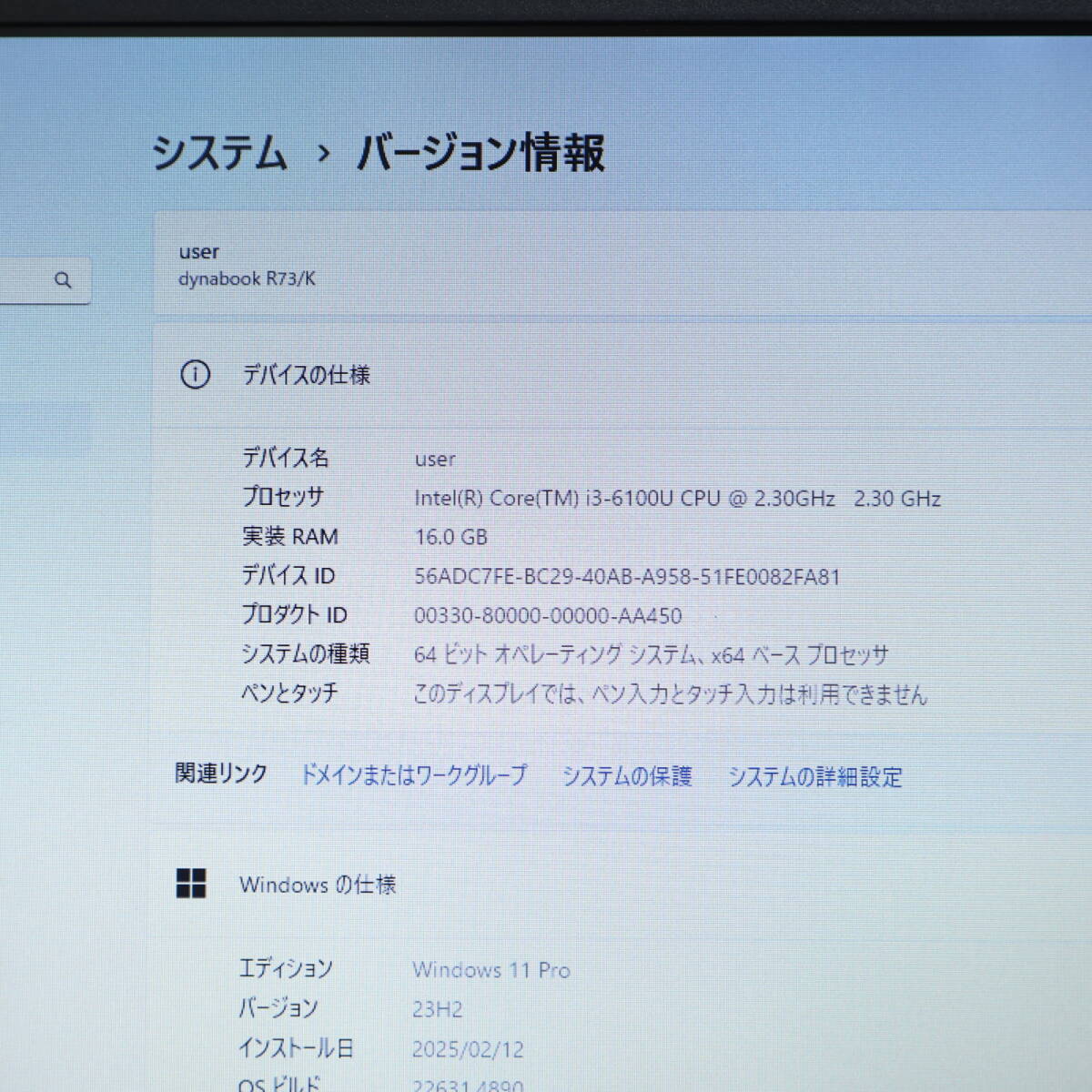Image resolution: width=1092 pixels, height=1092 pixels.
Task: Click the device specifications info icon
Action: [195, 374]
